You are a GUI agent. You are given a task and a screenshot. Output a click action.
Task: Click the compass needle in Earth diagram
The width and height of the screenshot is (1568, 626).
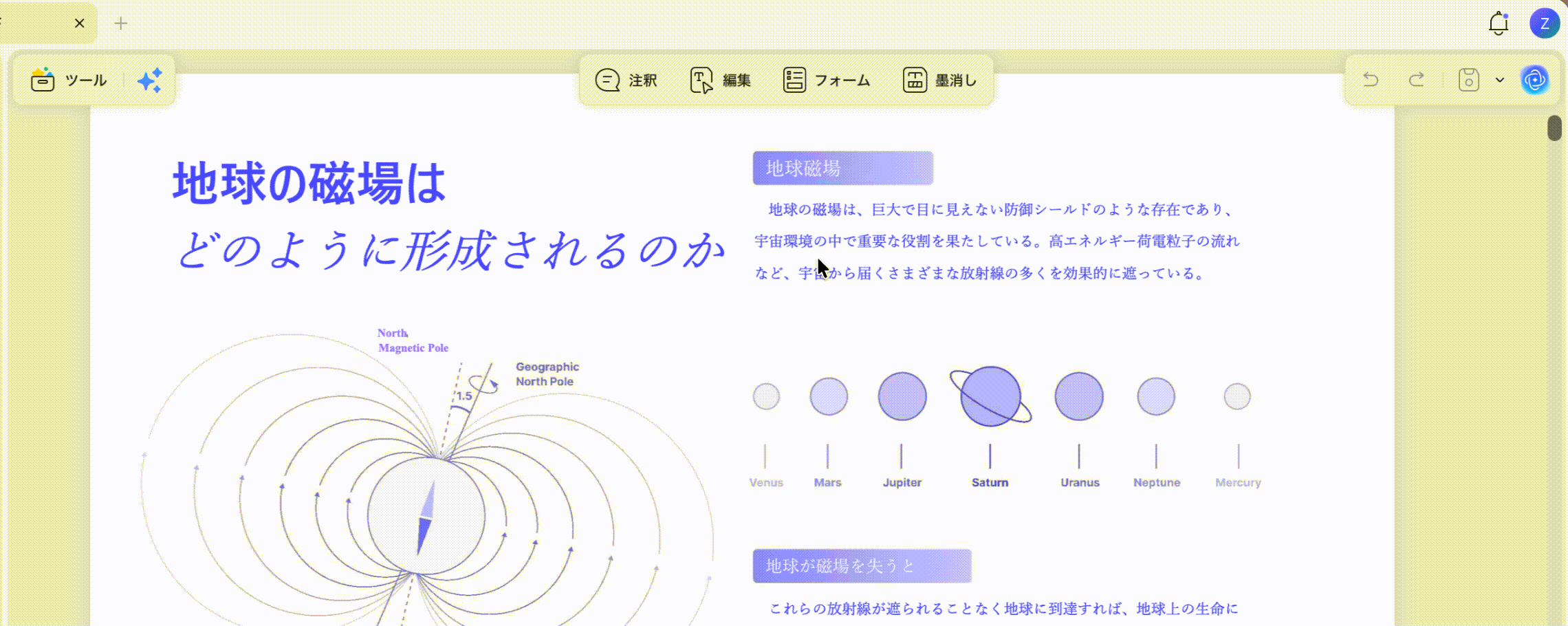[x=426, y=517]
